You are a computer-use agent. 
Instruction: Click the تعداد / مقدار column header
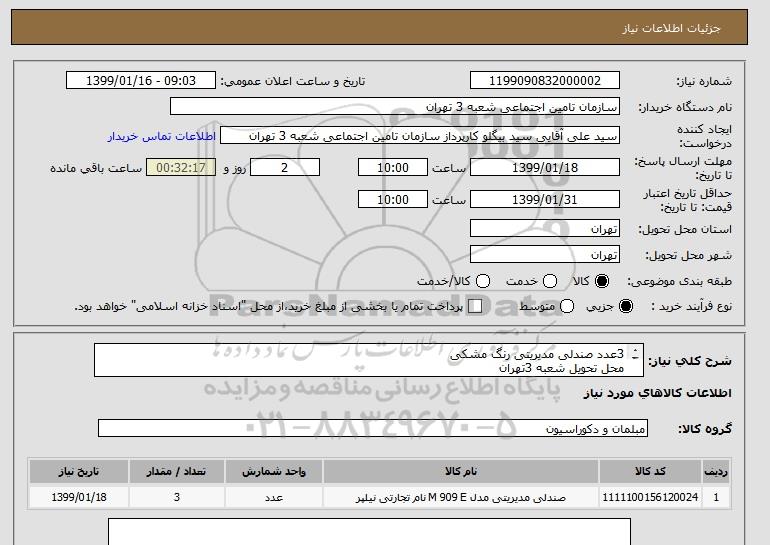176,471
